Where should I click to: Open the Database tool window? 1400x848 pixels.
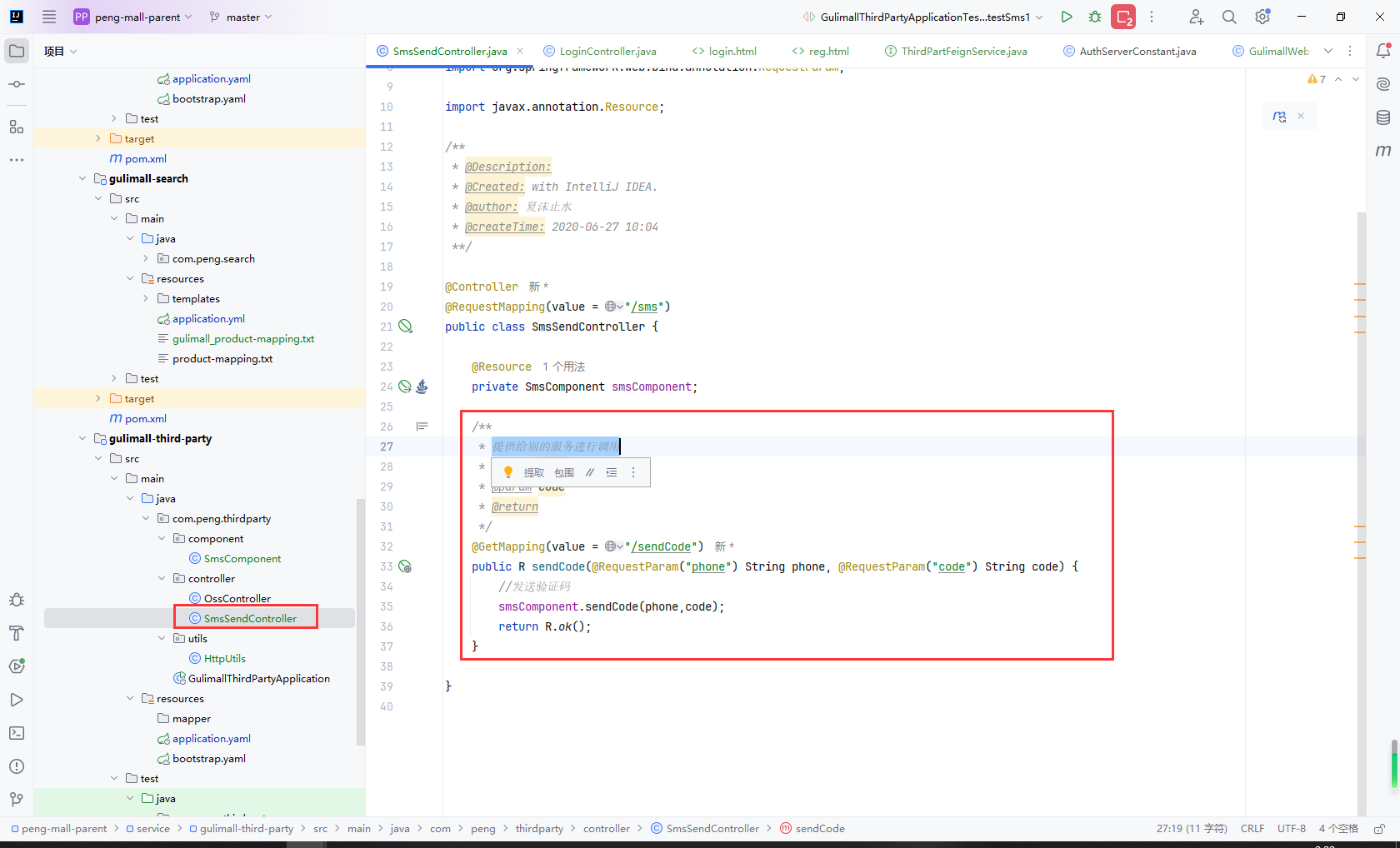click(x=1383, y=117)
